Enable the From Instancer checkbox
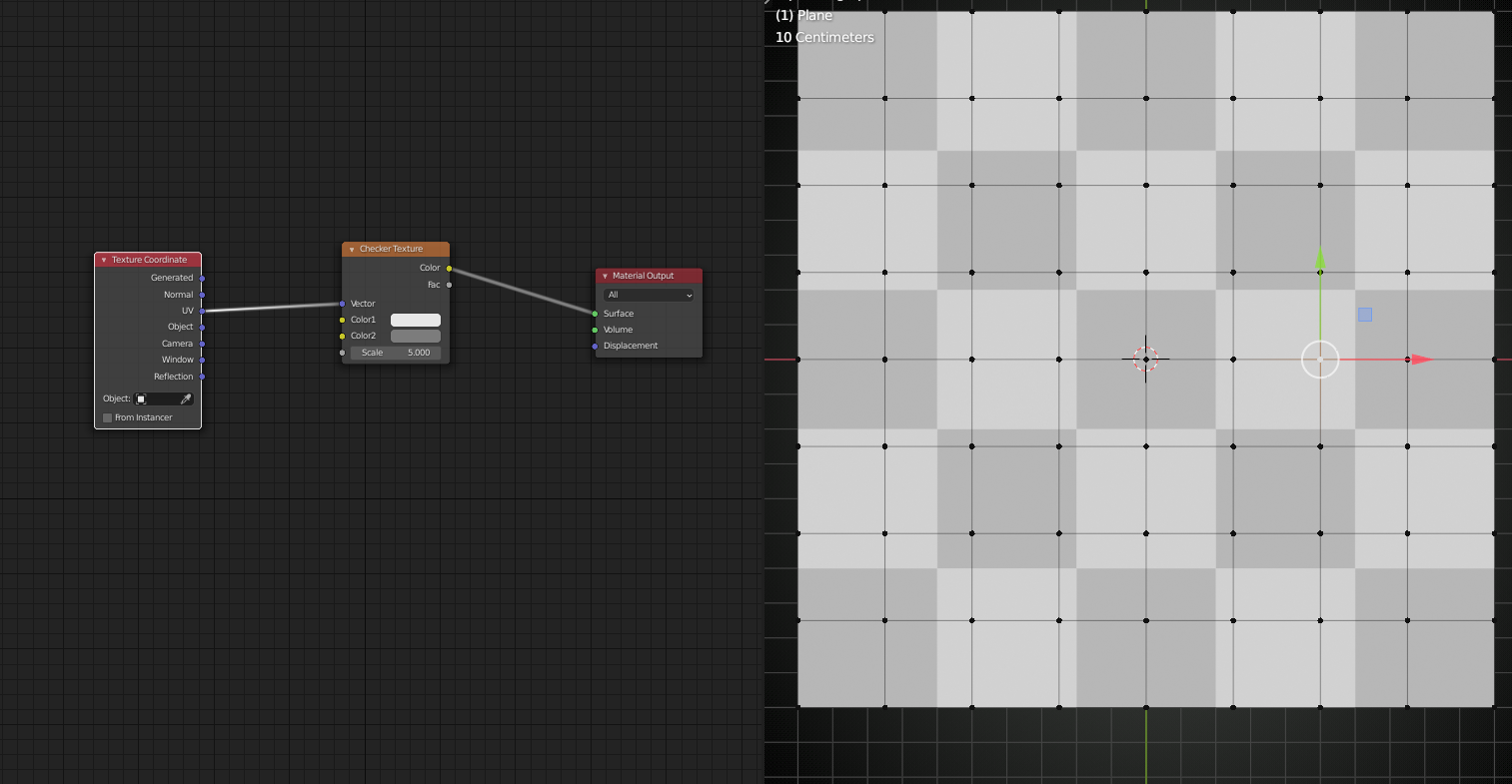Viewport: 1512px width, 784px height. pyautogui.click(x=108, y=417)
